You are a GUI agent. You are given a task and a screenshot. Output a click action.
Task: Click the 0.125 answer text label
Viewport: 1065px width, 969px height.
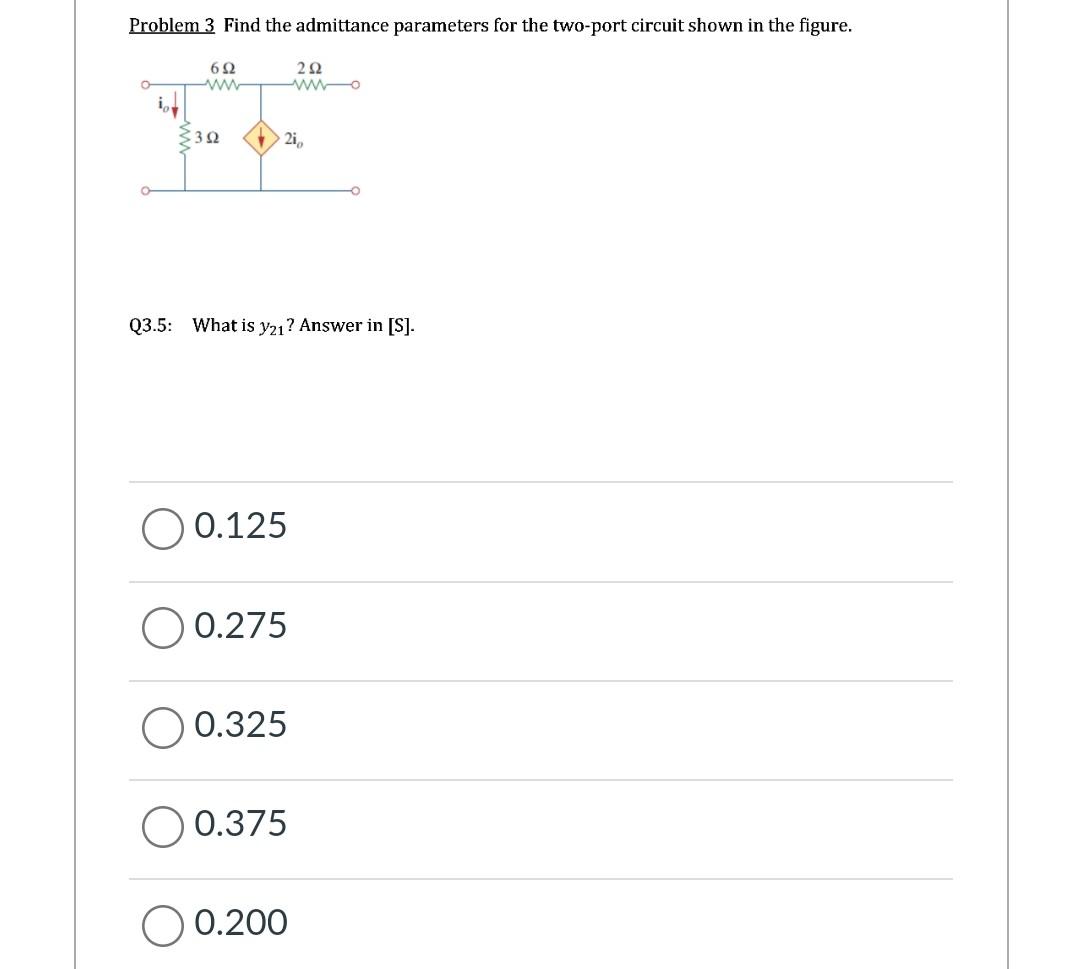pyautogui.click(x=240, y=527)
